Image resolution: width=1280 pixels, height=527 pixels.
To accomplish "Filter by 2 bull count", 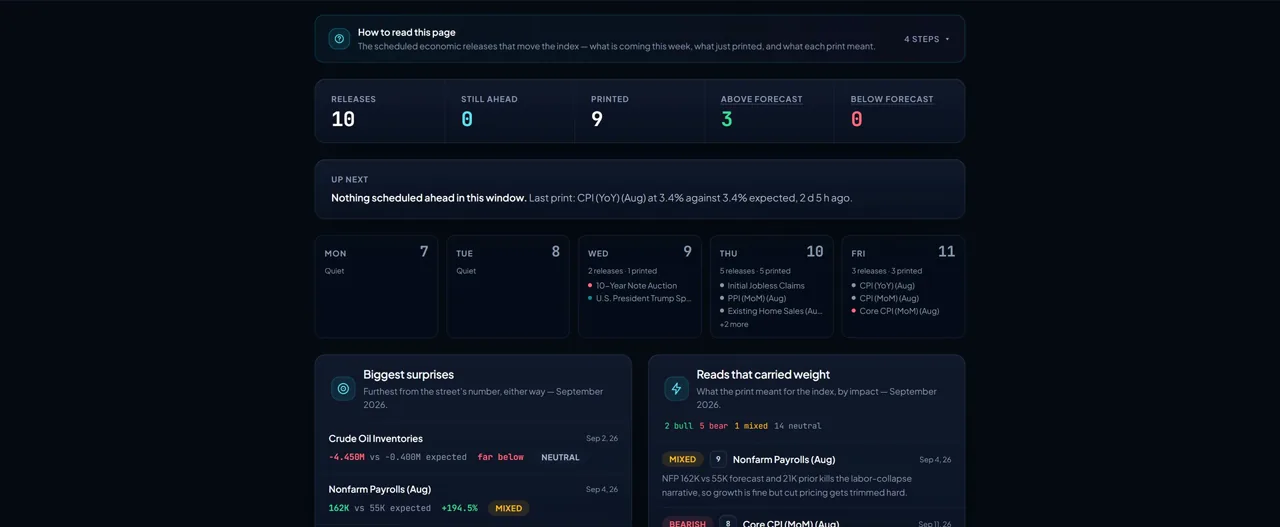I will [679, 426].
